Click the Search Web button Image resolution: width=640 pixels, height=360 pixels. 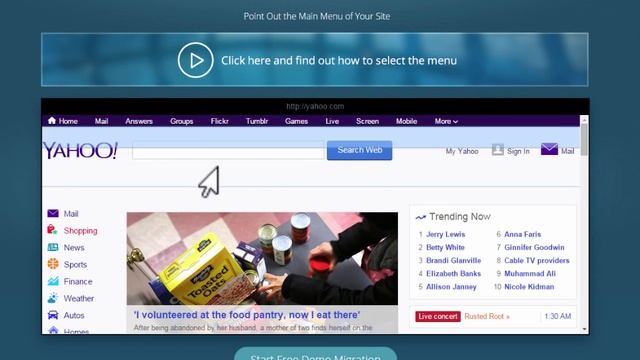point(360,150)
